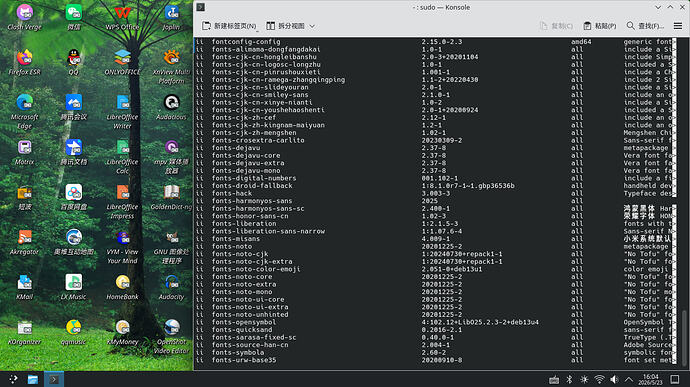690x387 pixels.
Task: Click the split view (拆分视图) button
Action: [285, 26]
